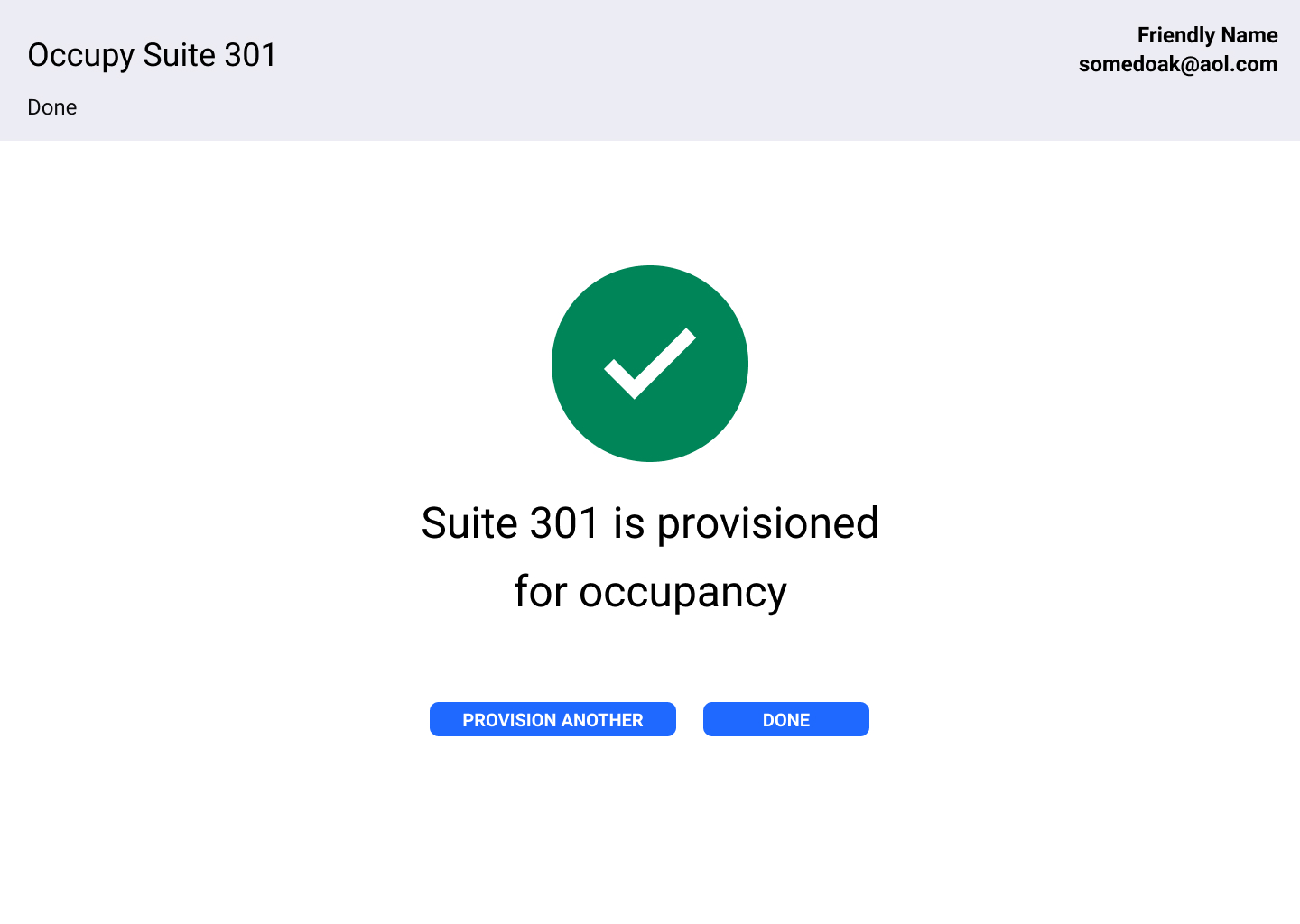Click the PROVISION ANOTHER button

[x=552, y=719]
